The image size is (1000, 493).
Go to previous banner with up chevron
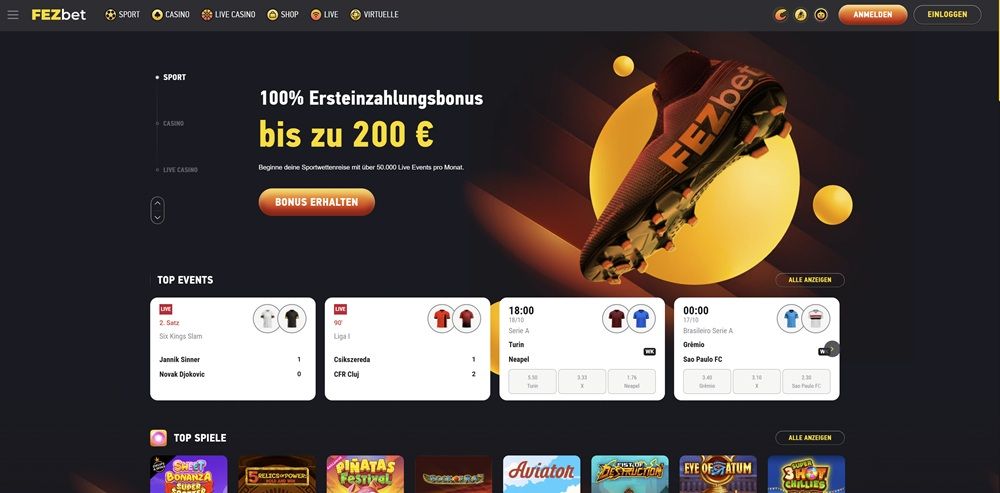click(x=158, y=203)
